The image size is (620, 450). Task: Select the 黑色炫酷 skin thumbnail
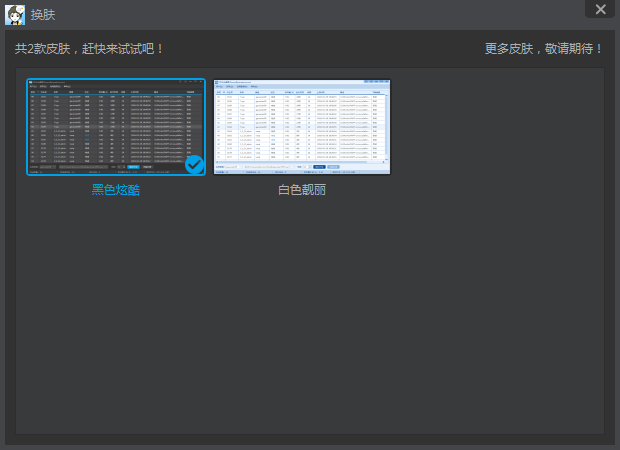pyautogui.click(x=116, y=127)
